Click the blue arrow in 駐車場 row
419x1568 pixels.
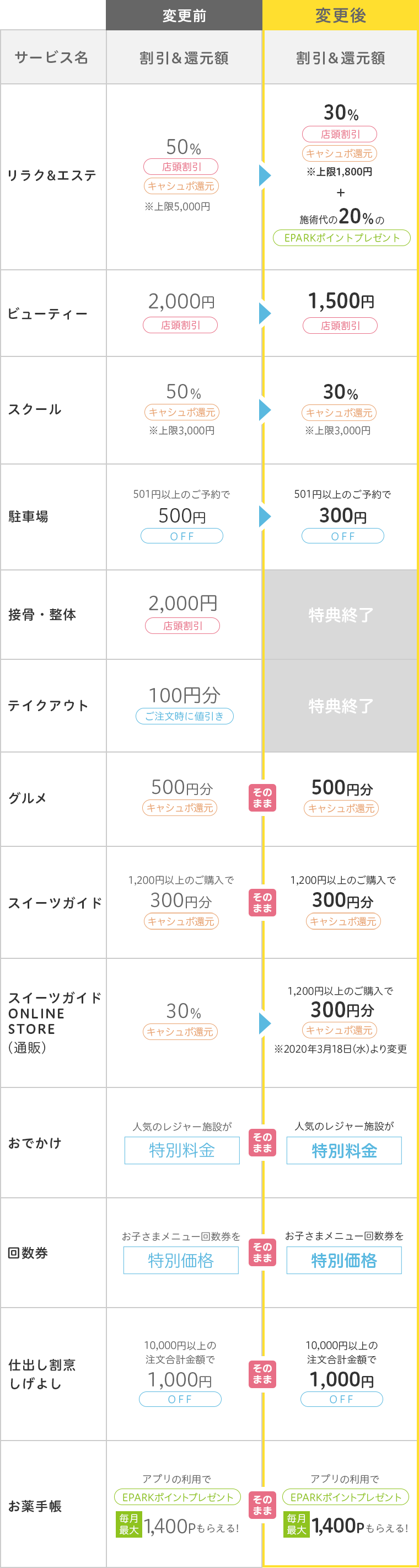(265, 516)
